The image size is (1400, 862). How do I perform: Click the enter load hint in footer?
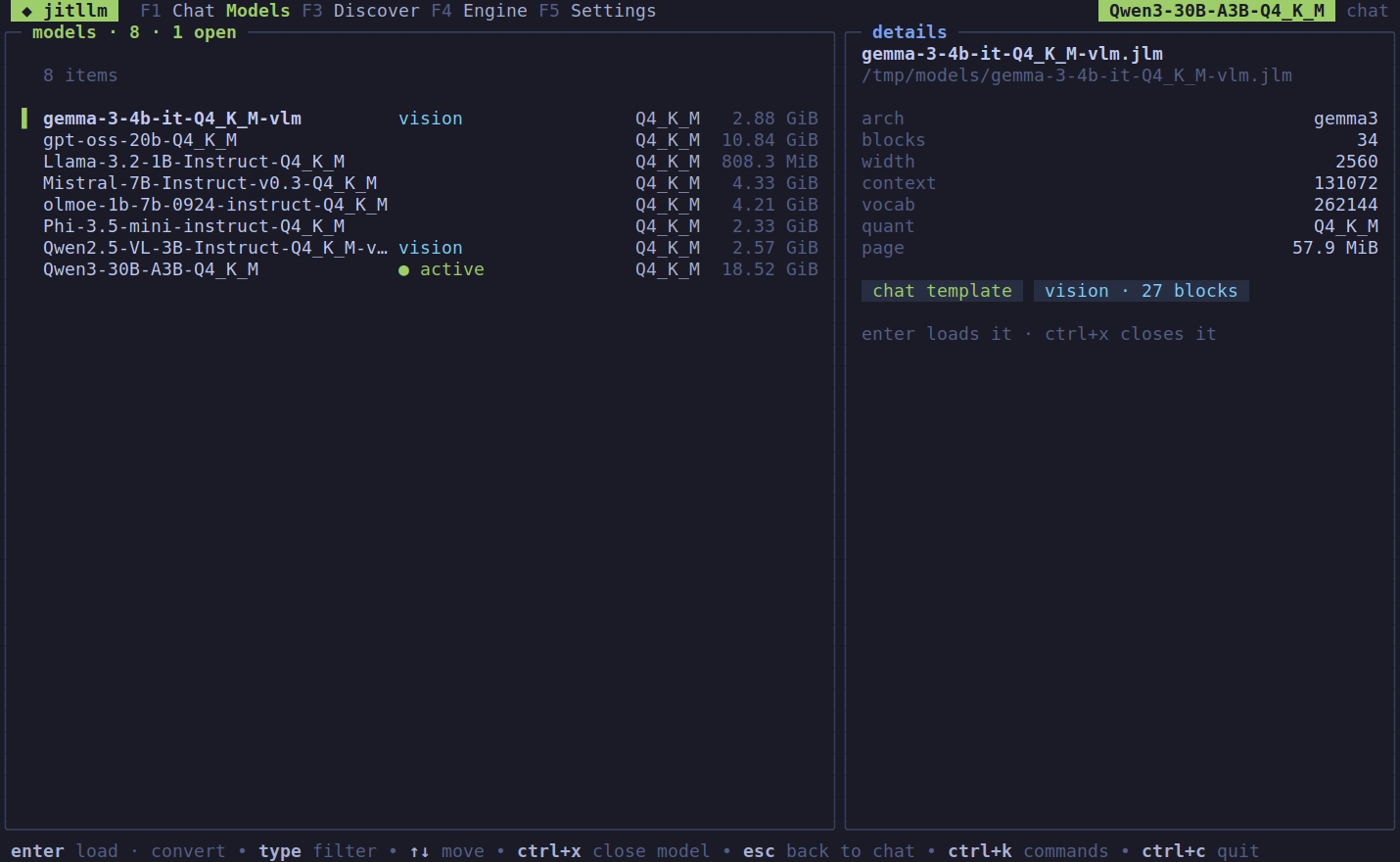[65, 851]
